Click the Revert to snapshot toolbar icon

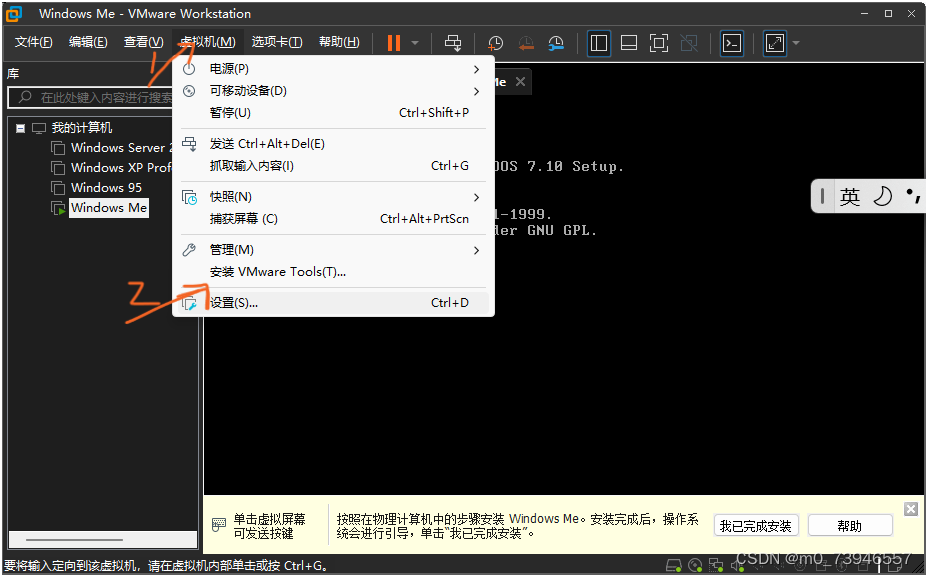point(526,43)
